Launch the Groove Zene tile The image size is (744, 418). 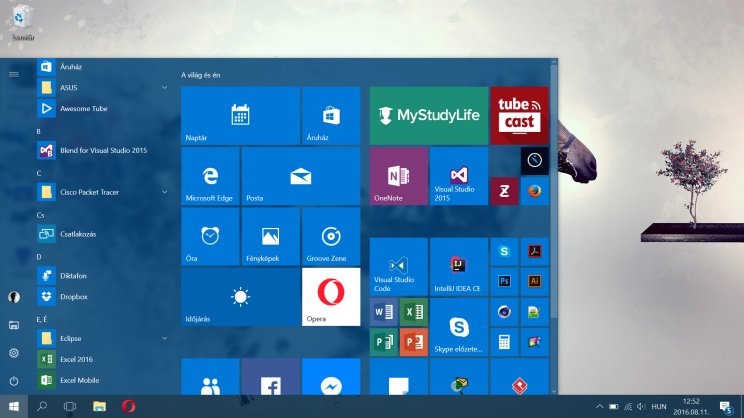[331, 236]
